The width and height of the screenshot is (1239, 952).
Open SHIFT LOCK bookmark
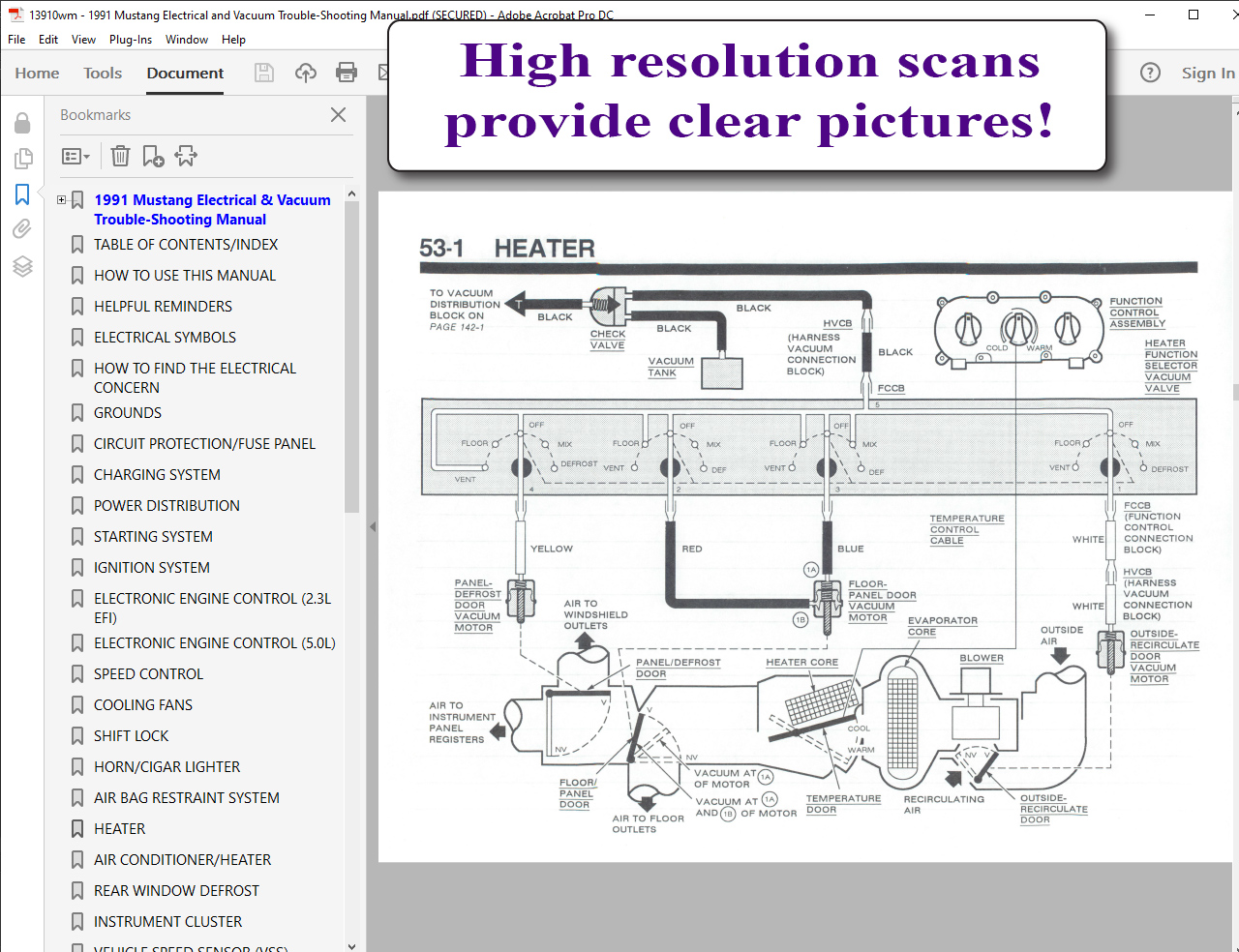(131, 736)
